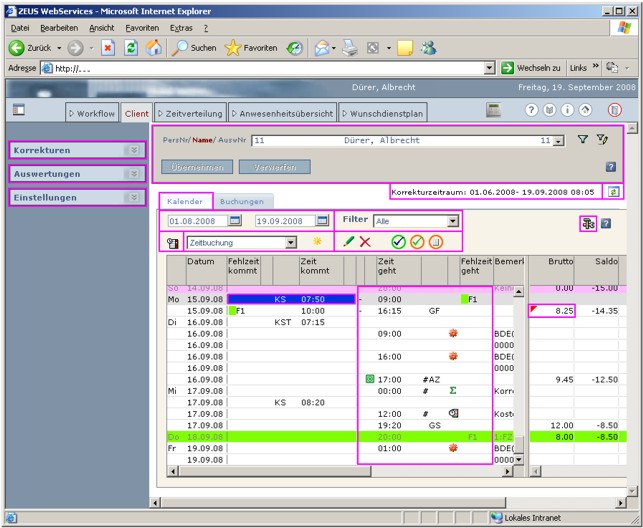Image resolution: width=643 pixels, height=528 pixels.
Task: Switch to the Workflow tab
Action: point(92,114)
